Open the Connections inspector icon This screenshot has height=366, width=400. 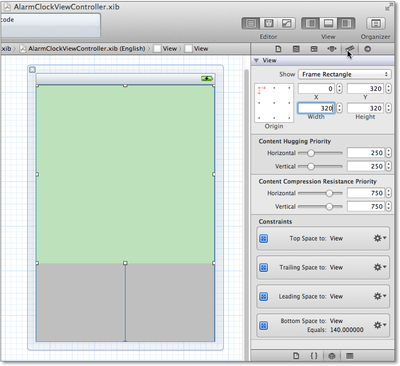point(367,49)
